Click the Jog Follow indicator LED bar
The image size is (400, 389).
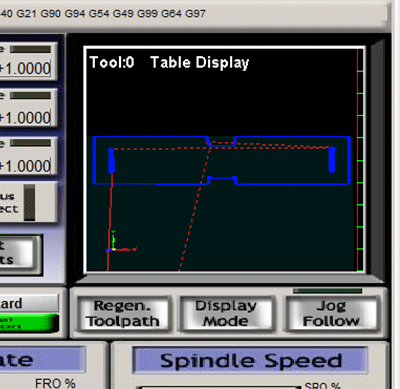pos(327,291)
